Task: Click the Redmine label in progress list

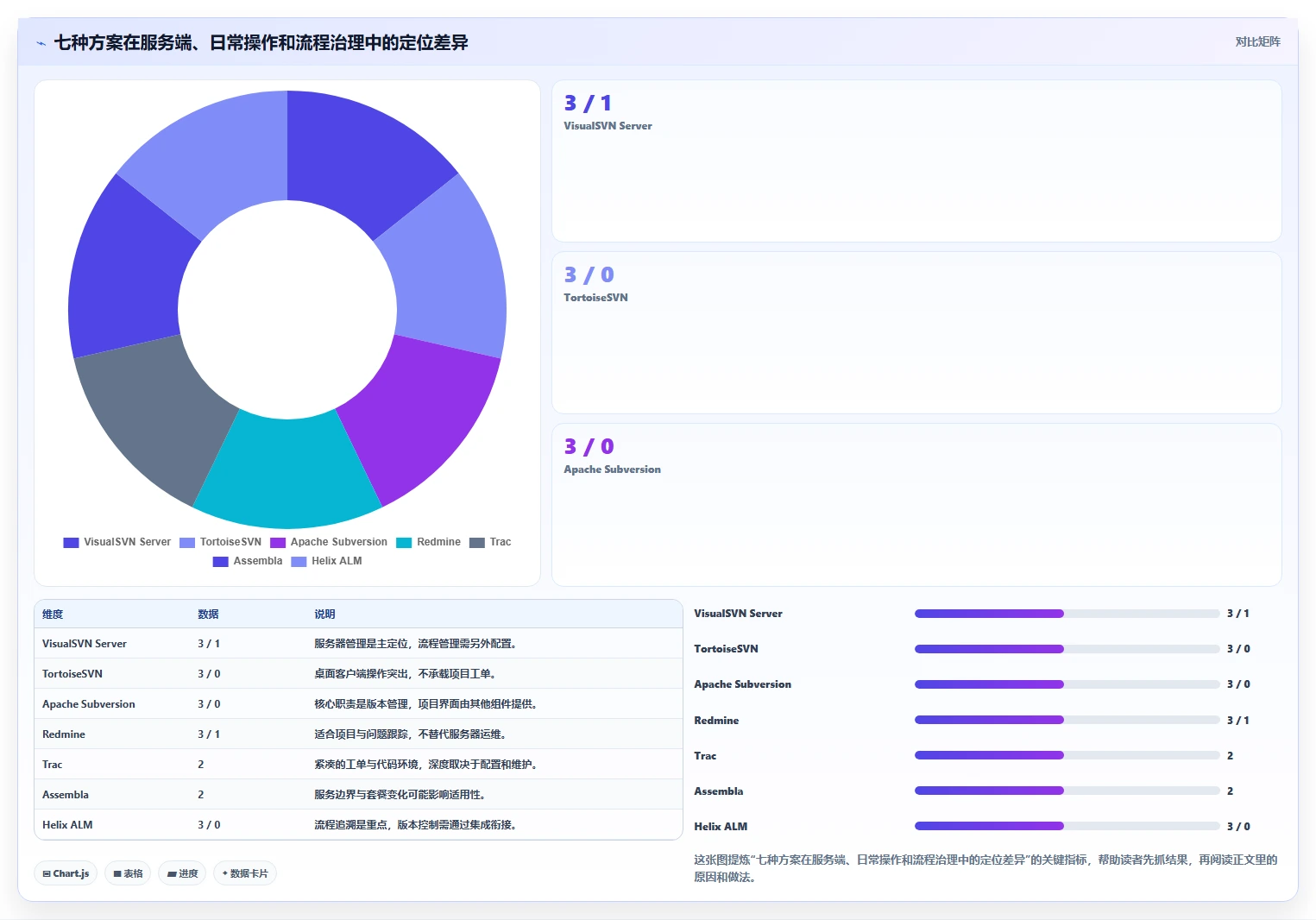Action: (716, 721)
